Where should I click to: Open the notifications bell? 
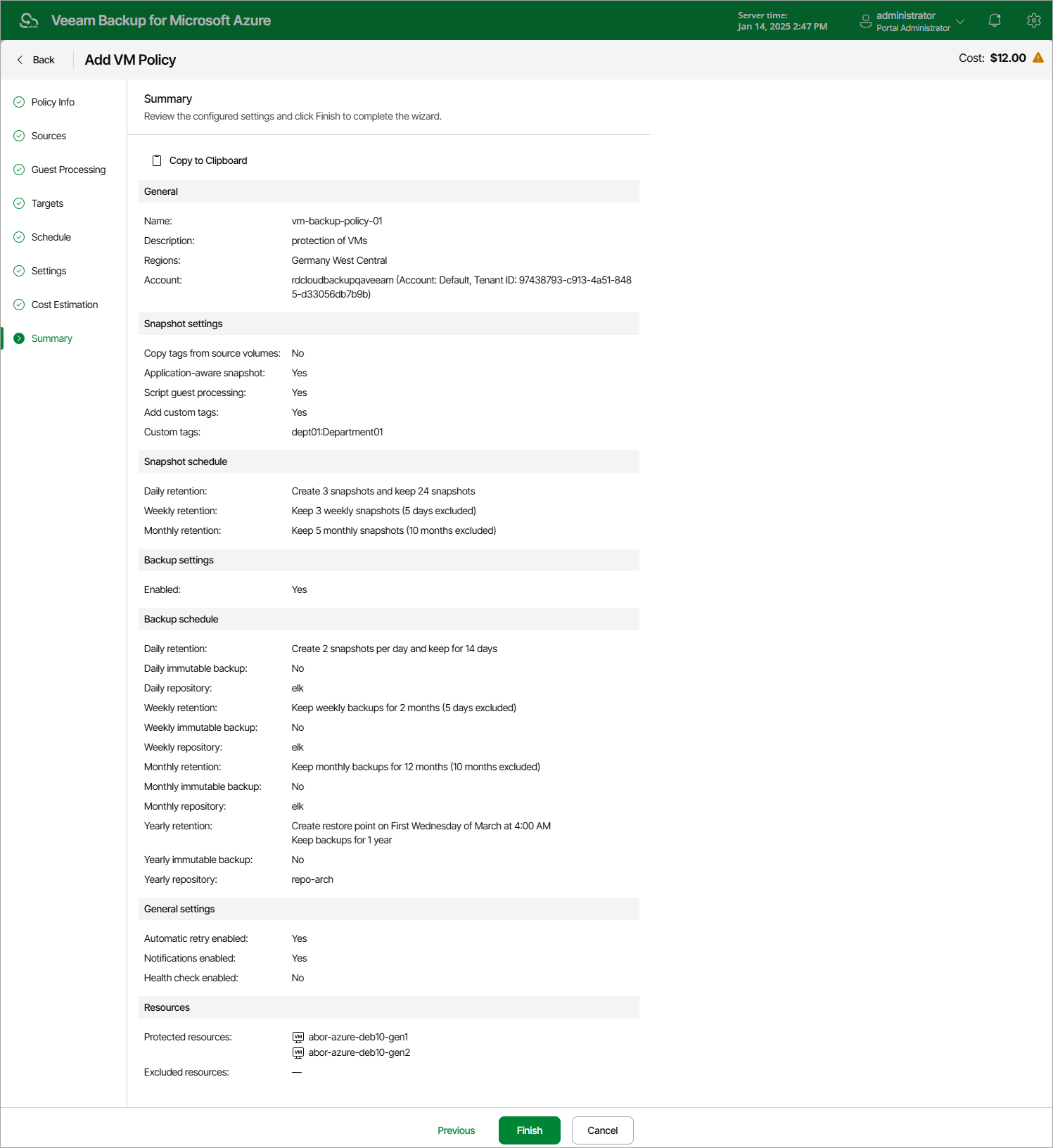(994, 20)
